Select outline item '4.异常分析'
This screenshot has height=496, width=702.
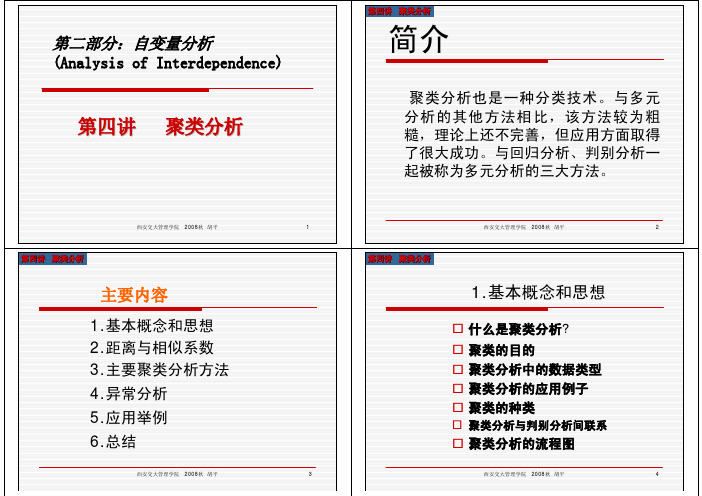pyautogui.click(x=128, y=393)
